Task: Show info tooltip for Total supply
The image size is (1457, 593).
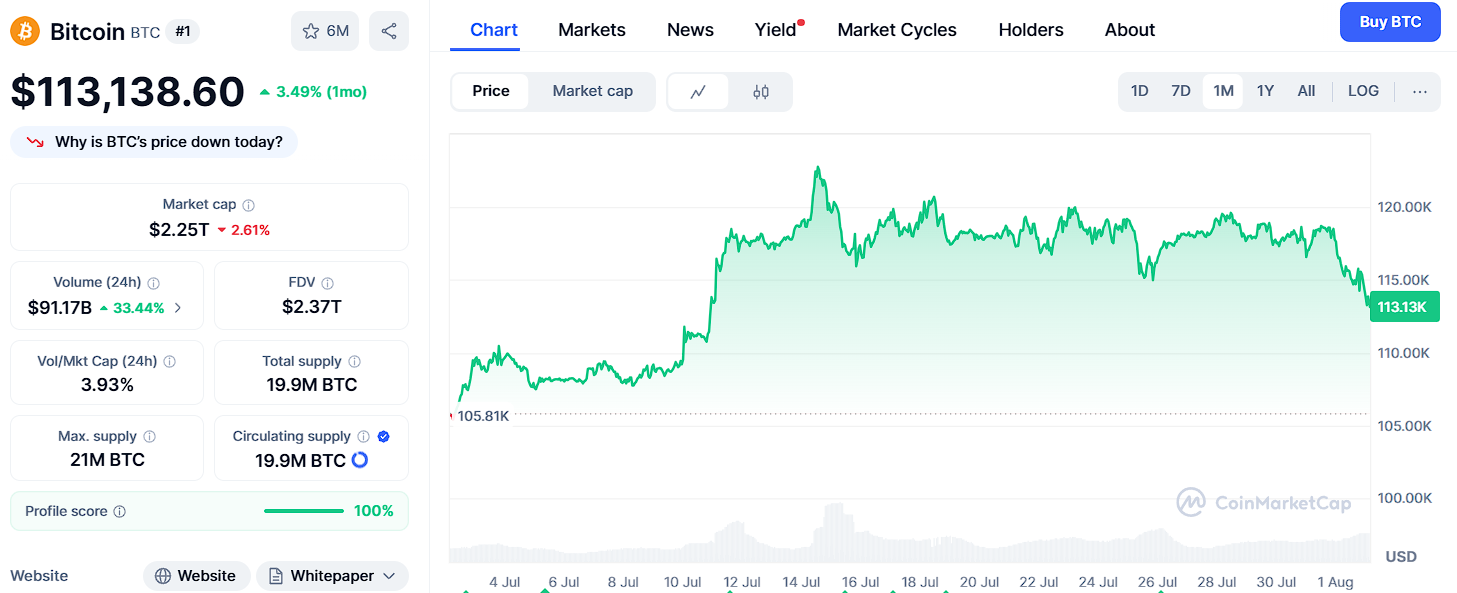Action: pyautogui.click(x=354, y=361)
